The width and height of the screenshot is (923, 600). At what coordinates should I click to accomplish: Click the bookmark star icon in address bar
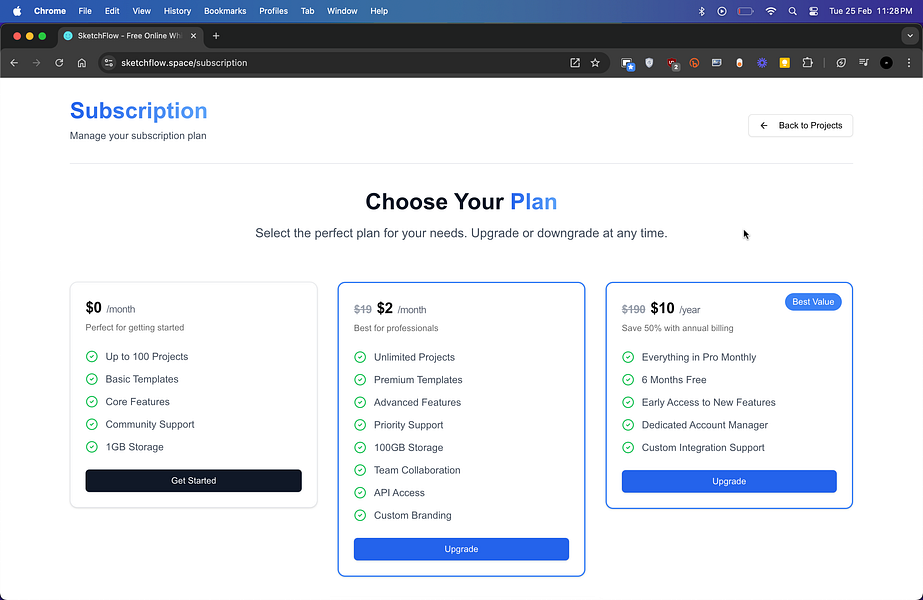pyautogui.click(x=595, y=63)
